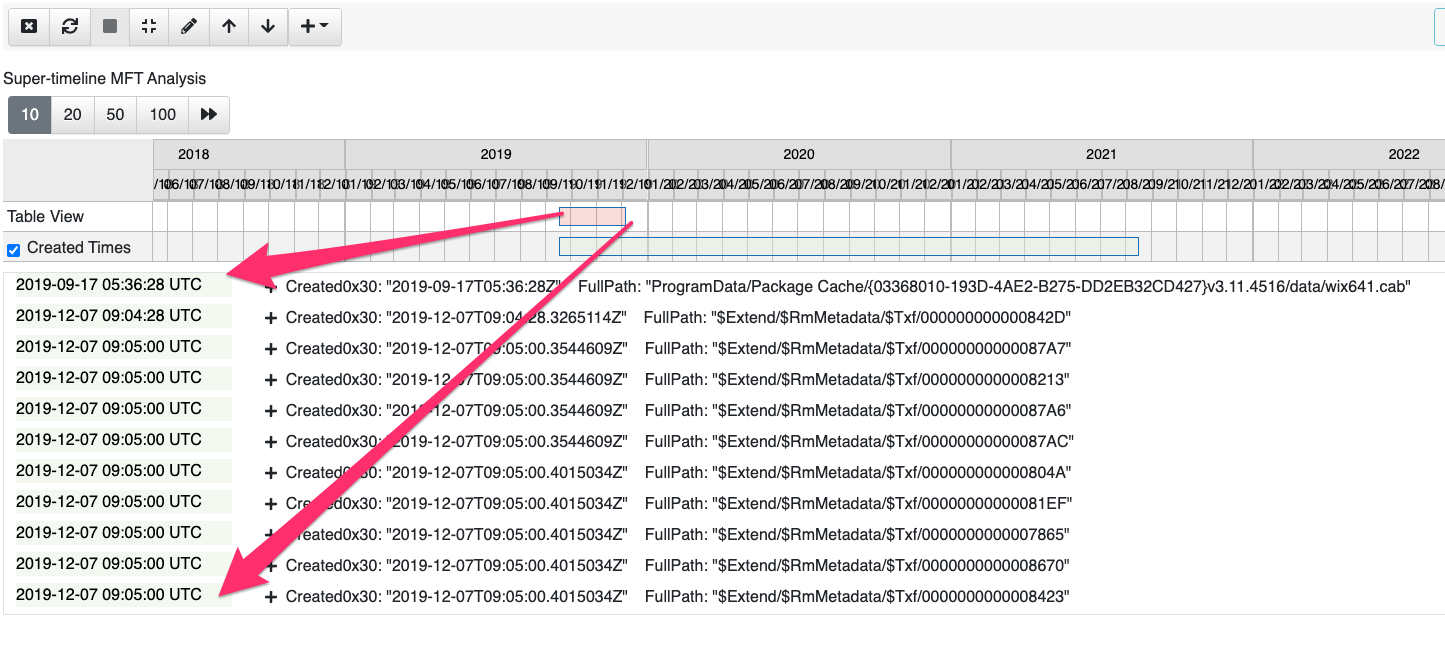The width and height of the screenshot is (1445, 647).
Task: Select the compress/fit view icon
Action: pyautogui.click(x=148, y=26)
